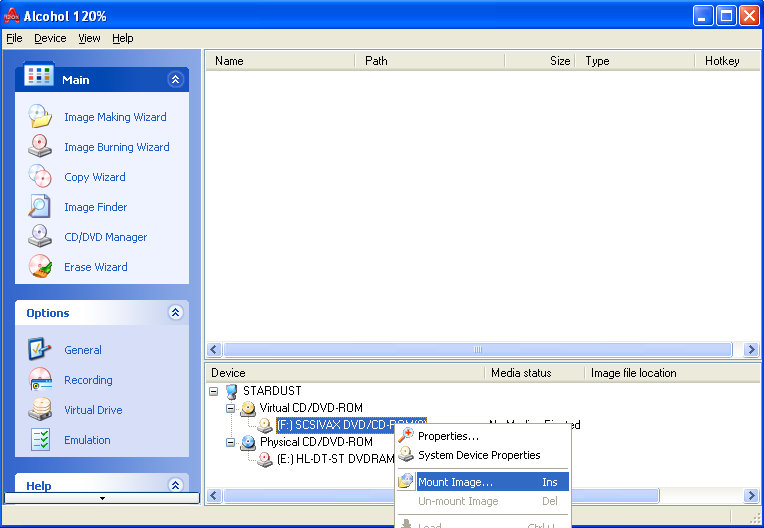The width and height of the screenshot is (764, 528).
Task: Click the F: SCSIVAX drive icon
Action: 265,425
